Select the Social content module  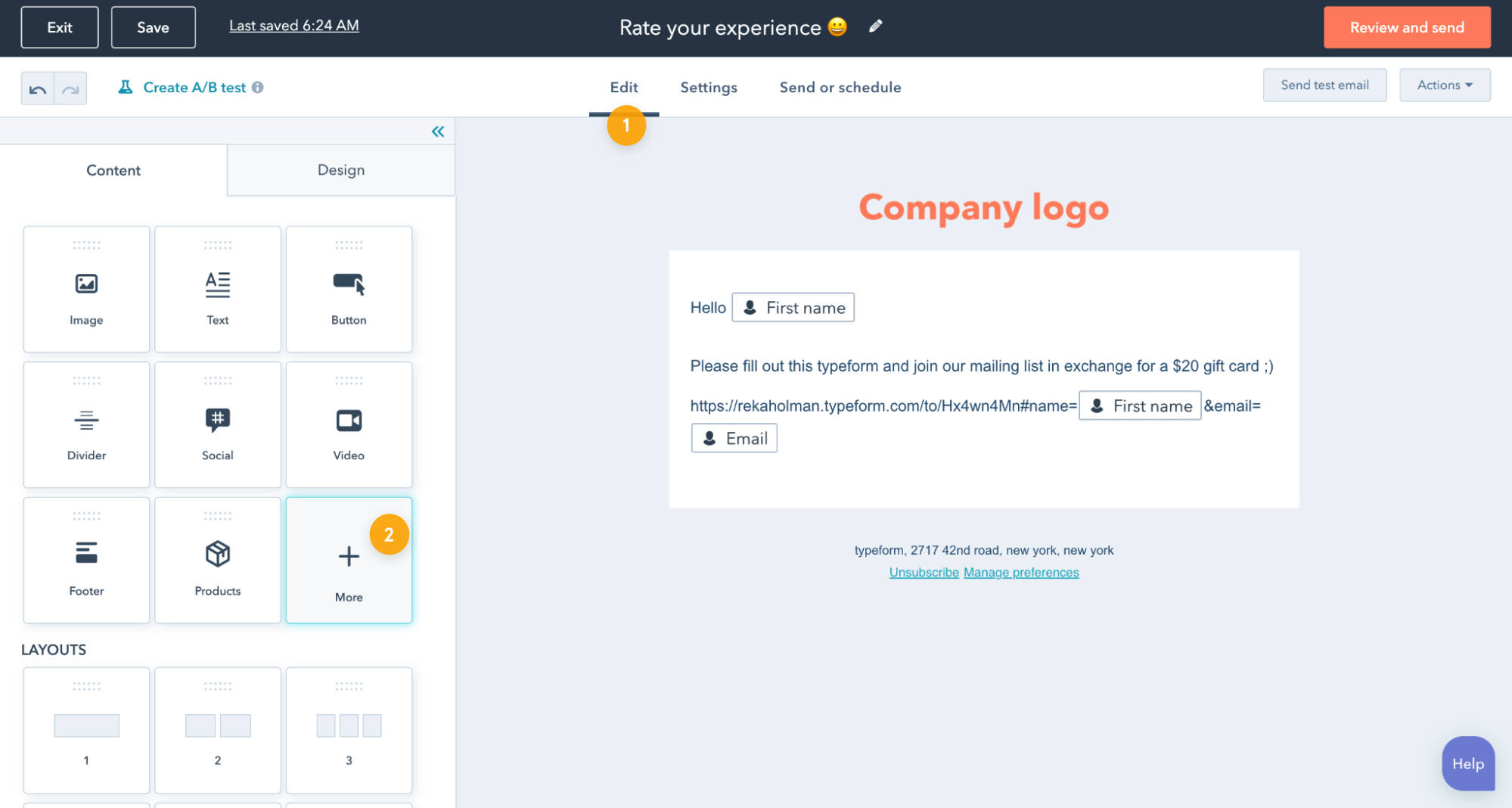(x=217, y=424)
